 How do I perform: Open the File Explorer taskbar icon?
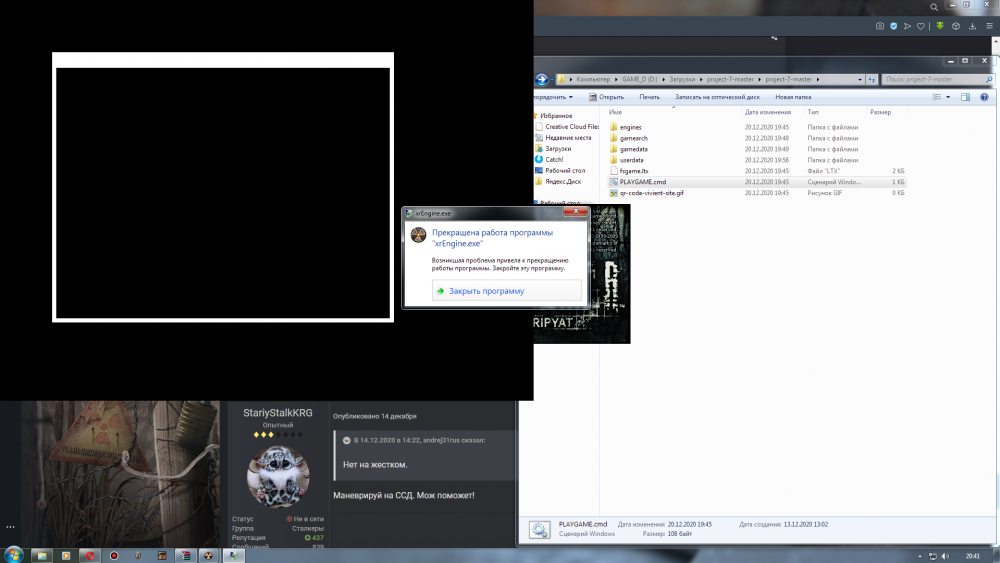pos(41,555)
